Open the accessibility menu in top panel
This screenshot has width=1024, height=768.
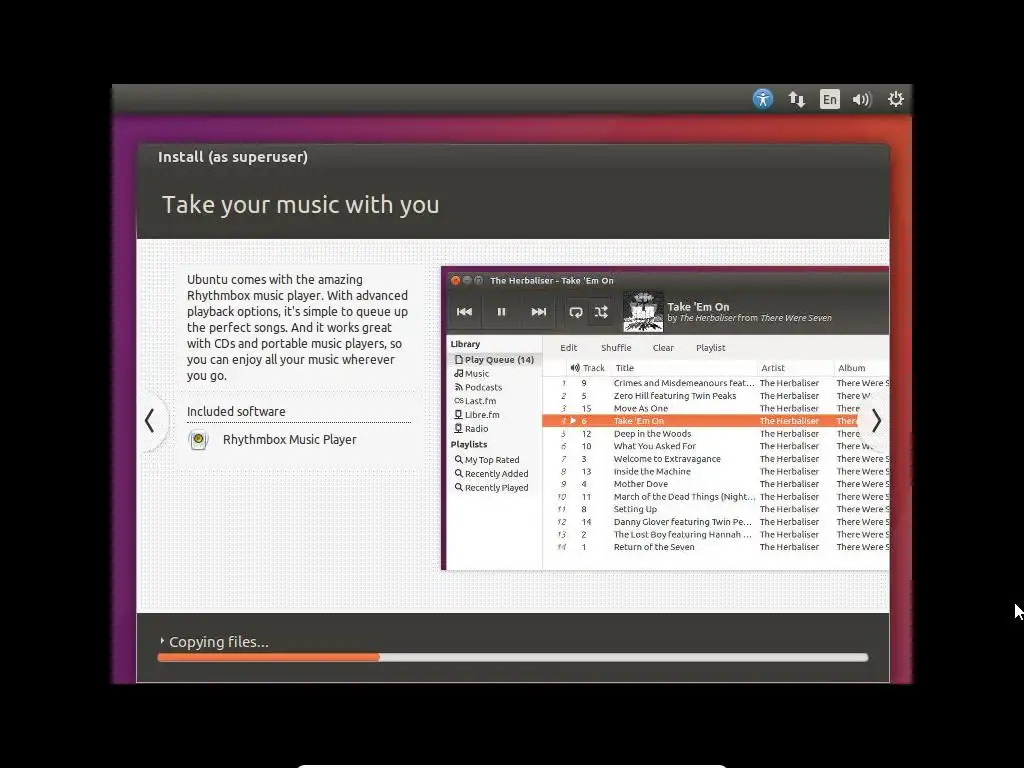(x=762, y=99)
